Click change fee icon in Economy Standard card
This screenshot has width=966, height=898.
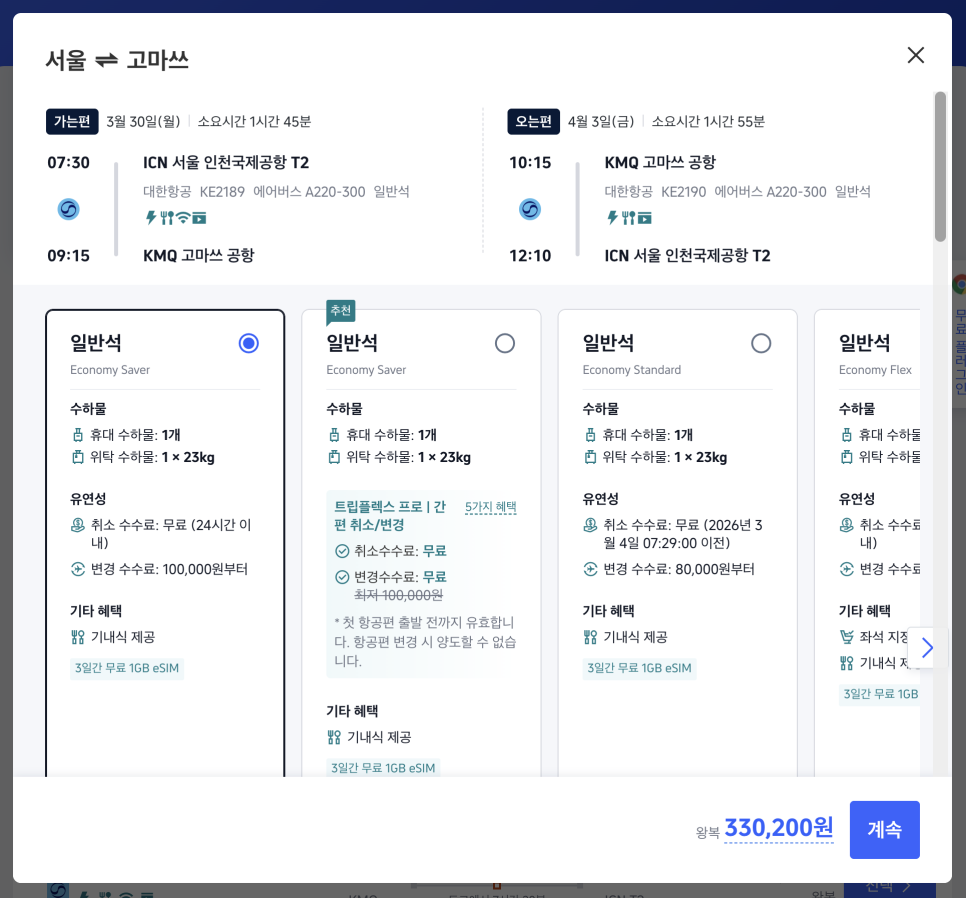click(x=590, y=569)
